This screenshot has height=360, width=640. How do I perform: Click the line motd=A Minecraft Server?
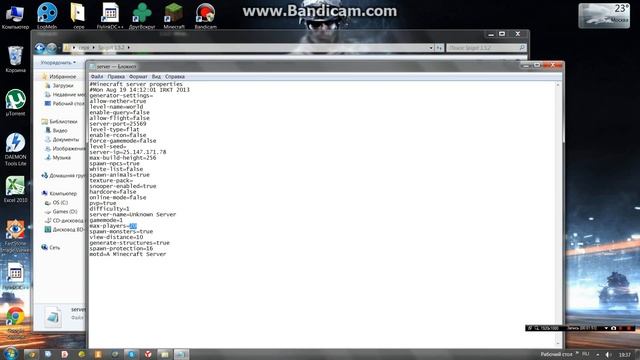pos(128,254)
